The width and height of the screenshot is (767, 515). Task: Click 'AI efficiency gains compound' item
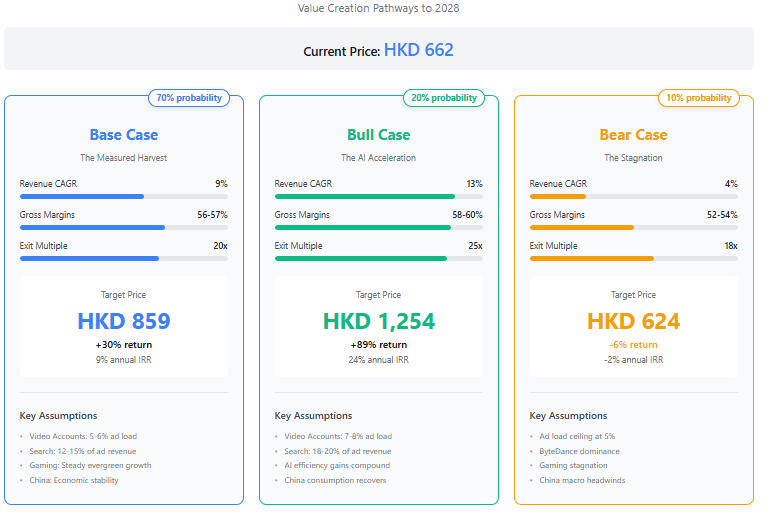(337, 466)
